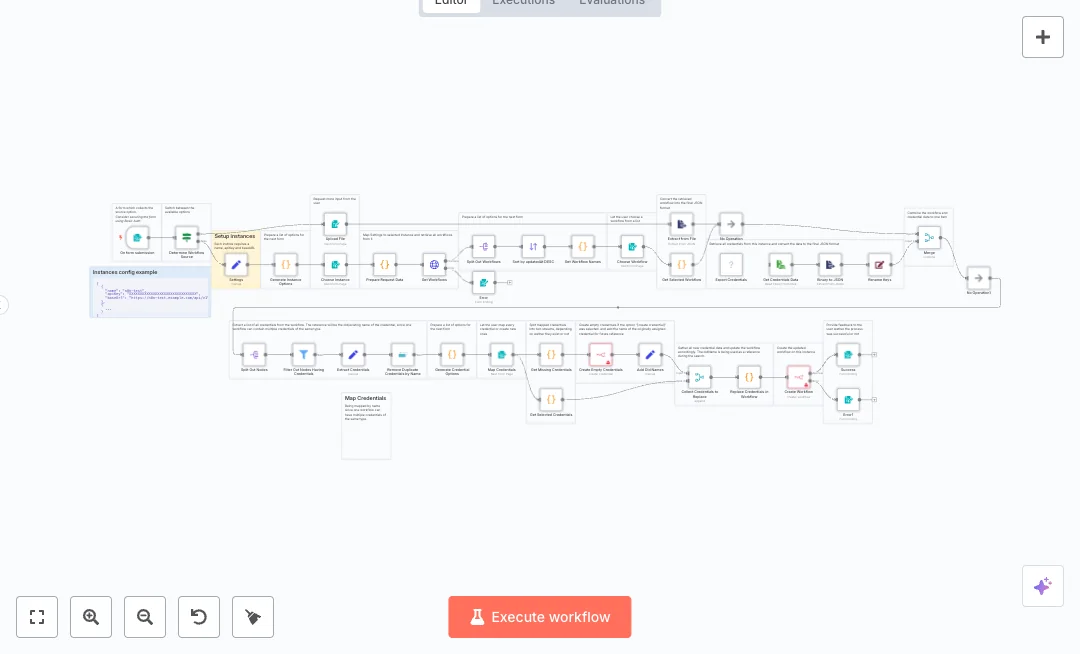The width and height of the screenshot is (1080, 654).
Task: Click the Execute workflow button
Action: [540, 617]
